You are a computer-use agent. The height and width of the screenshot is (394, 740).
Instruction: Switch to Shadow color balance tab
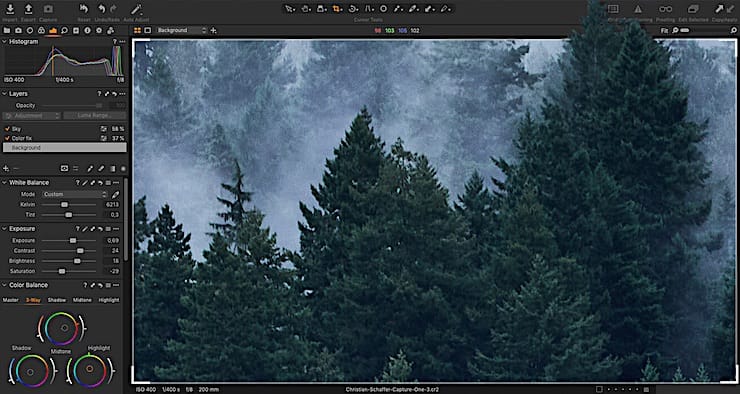(57, 300)
